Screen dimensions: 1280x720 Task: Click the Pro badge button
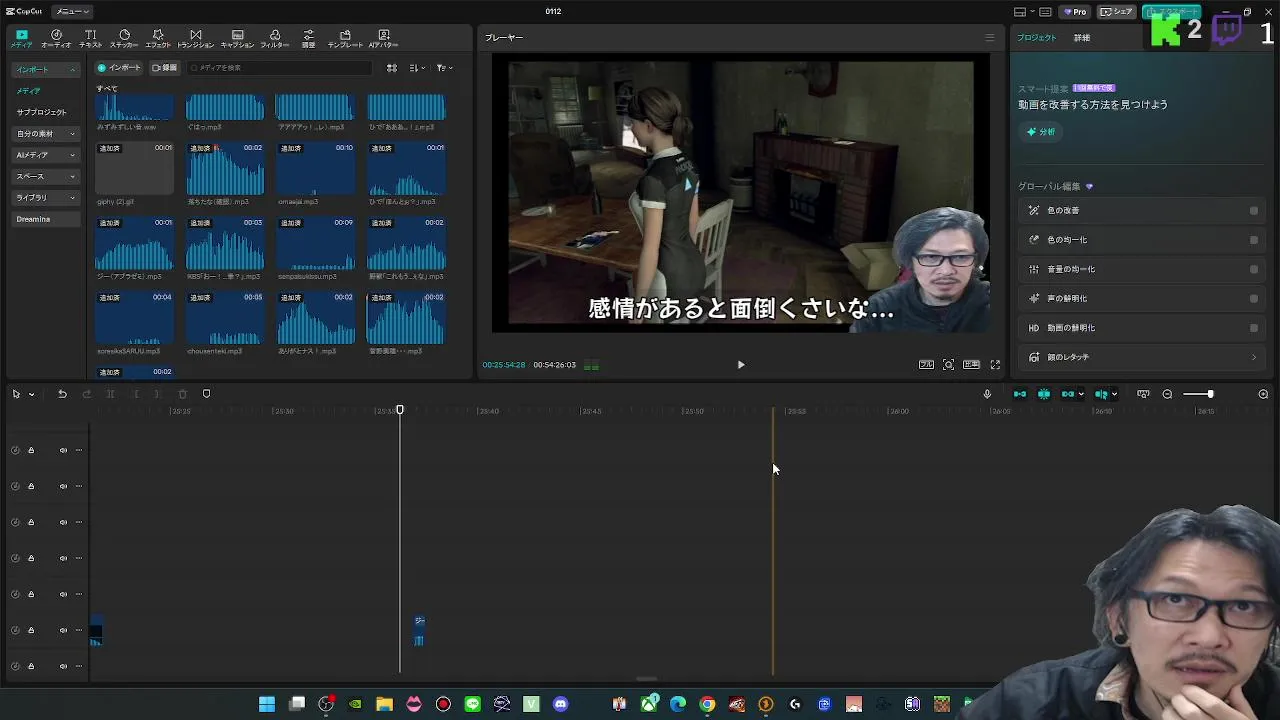(1075, 12)
